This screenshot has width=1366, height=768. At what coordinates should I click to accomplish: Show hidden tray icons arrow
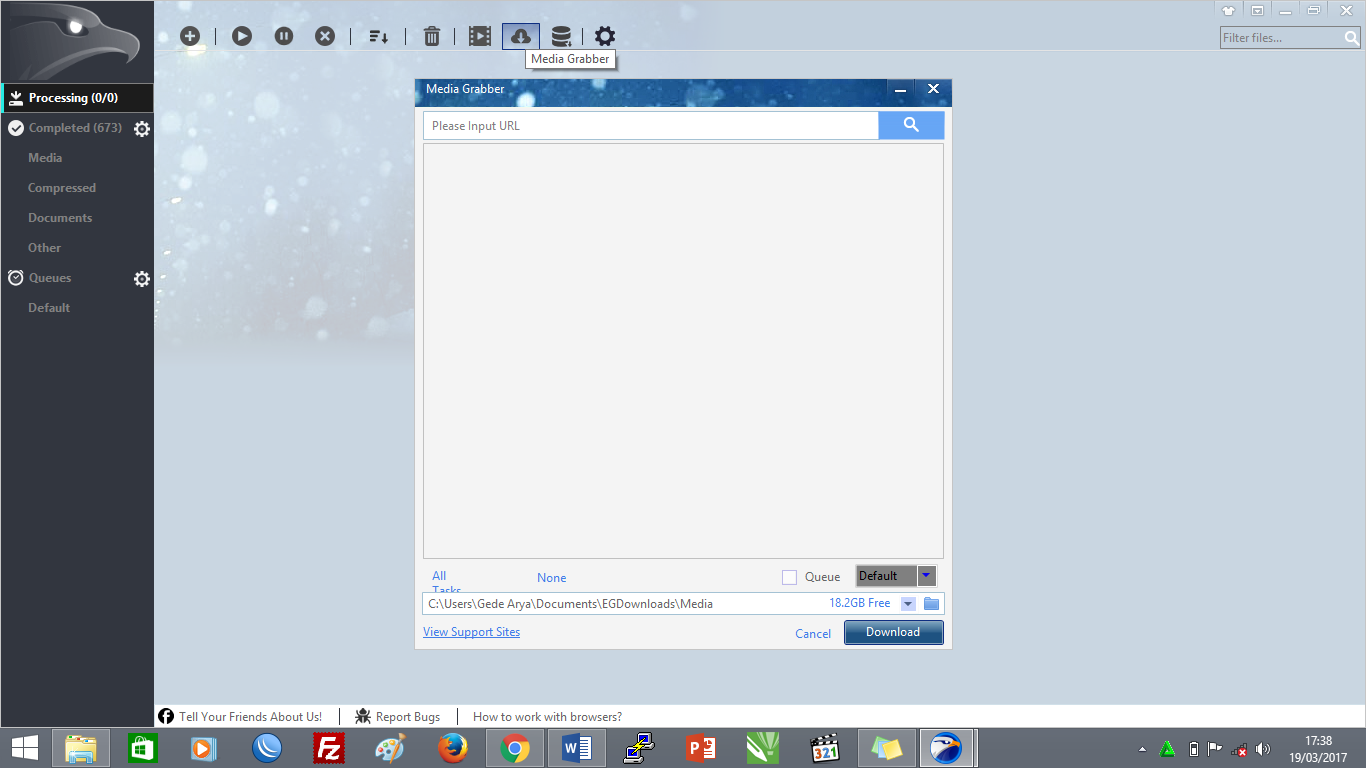point(1142,749)
